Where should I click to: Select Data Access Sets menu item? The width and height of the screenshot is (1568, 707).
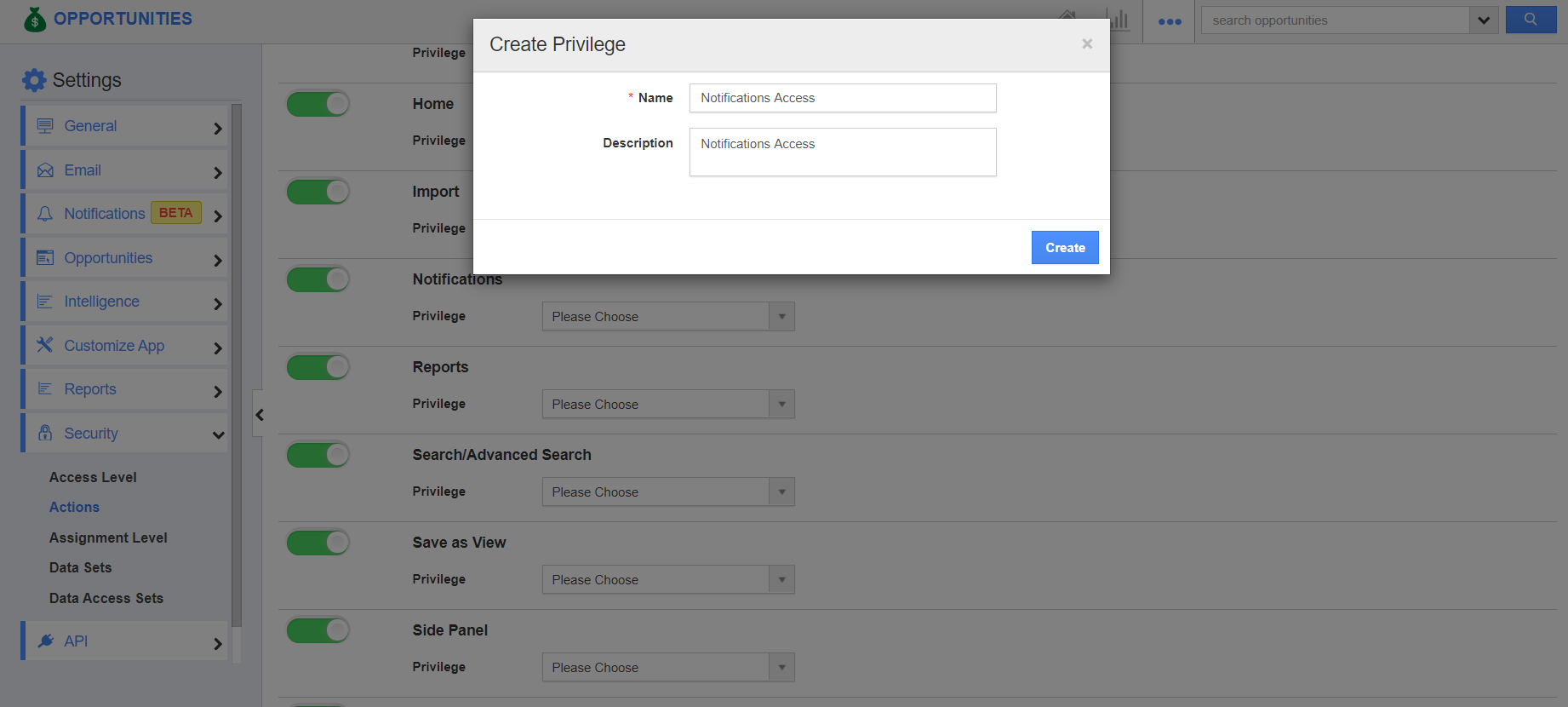tap(106, 598)
